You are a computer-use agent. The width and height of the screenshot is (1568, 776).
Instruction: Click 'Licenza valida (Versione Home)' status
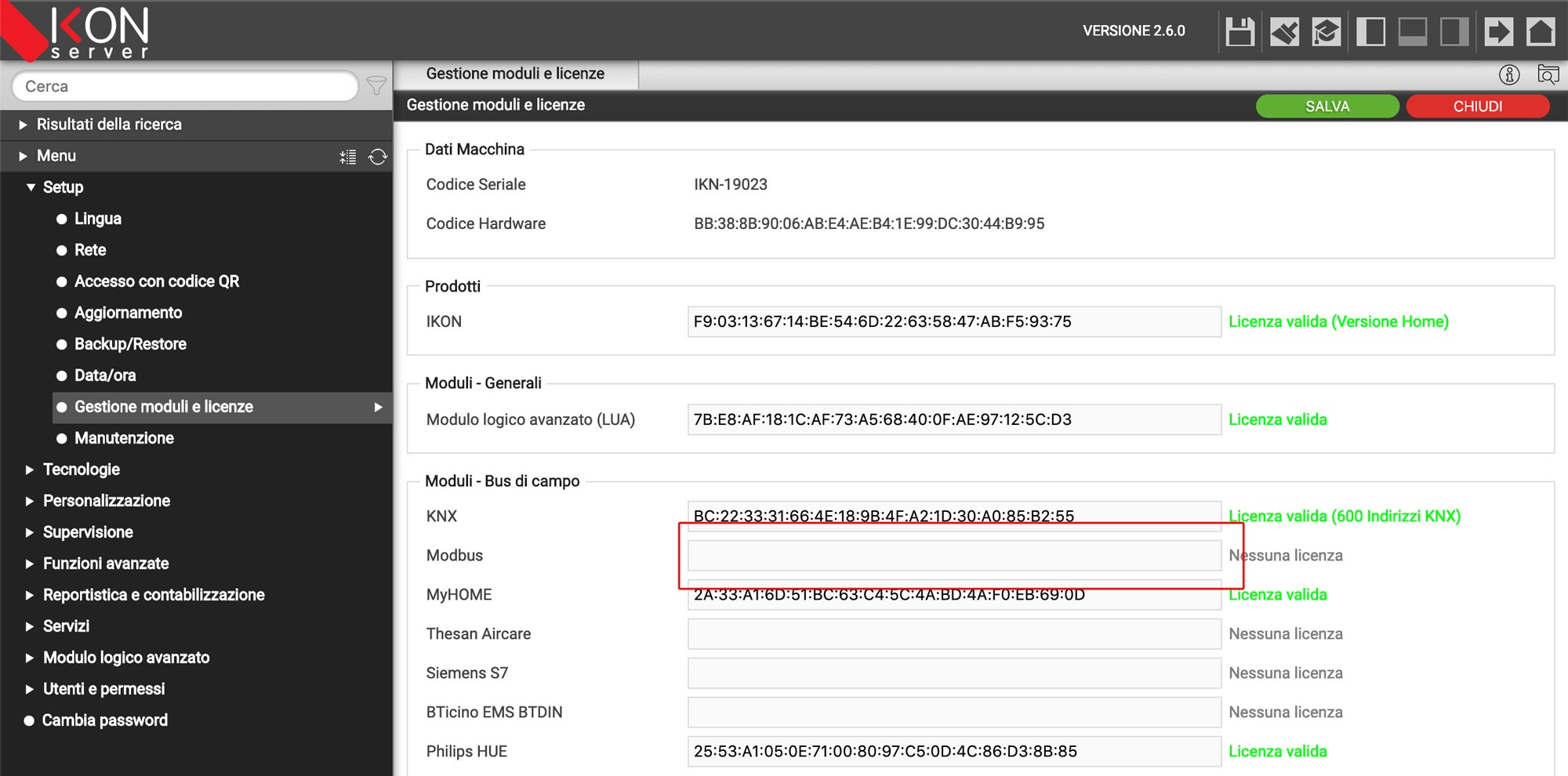[x=1338, y=321]
